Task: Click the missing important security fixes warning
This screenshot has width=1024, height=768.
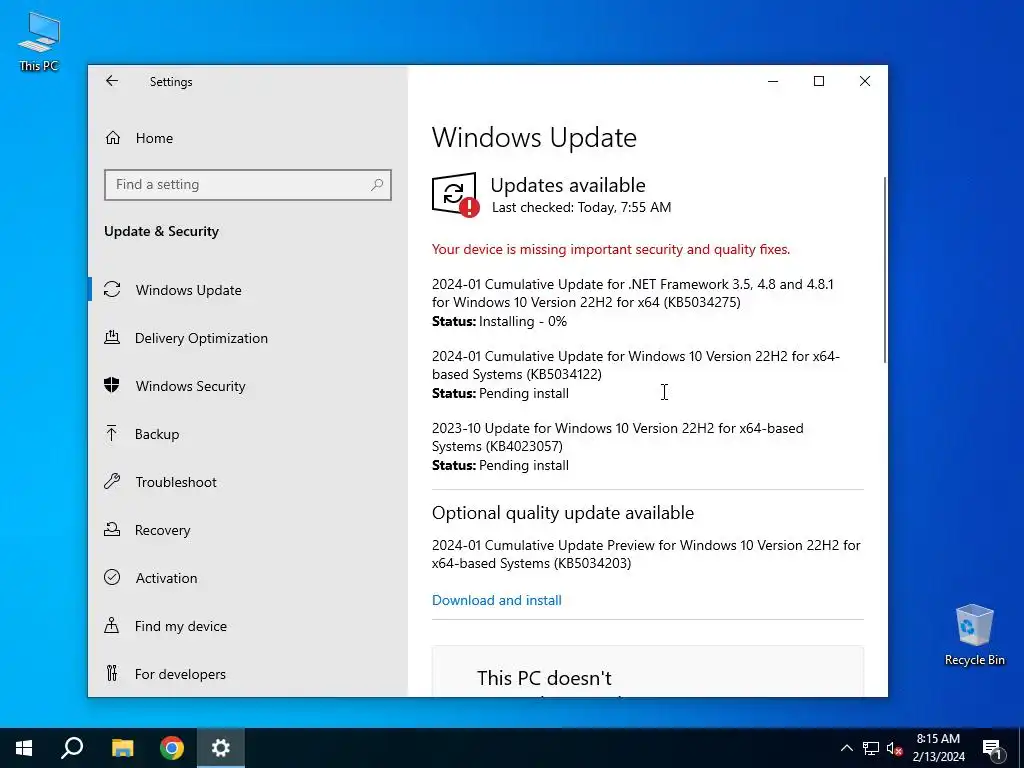Action: [611, 249]
